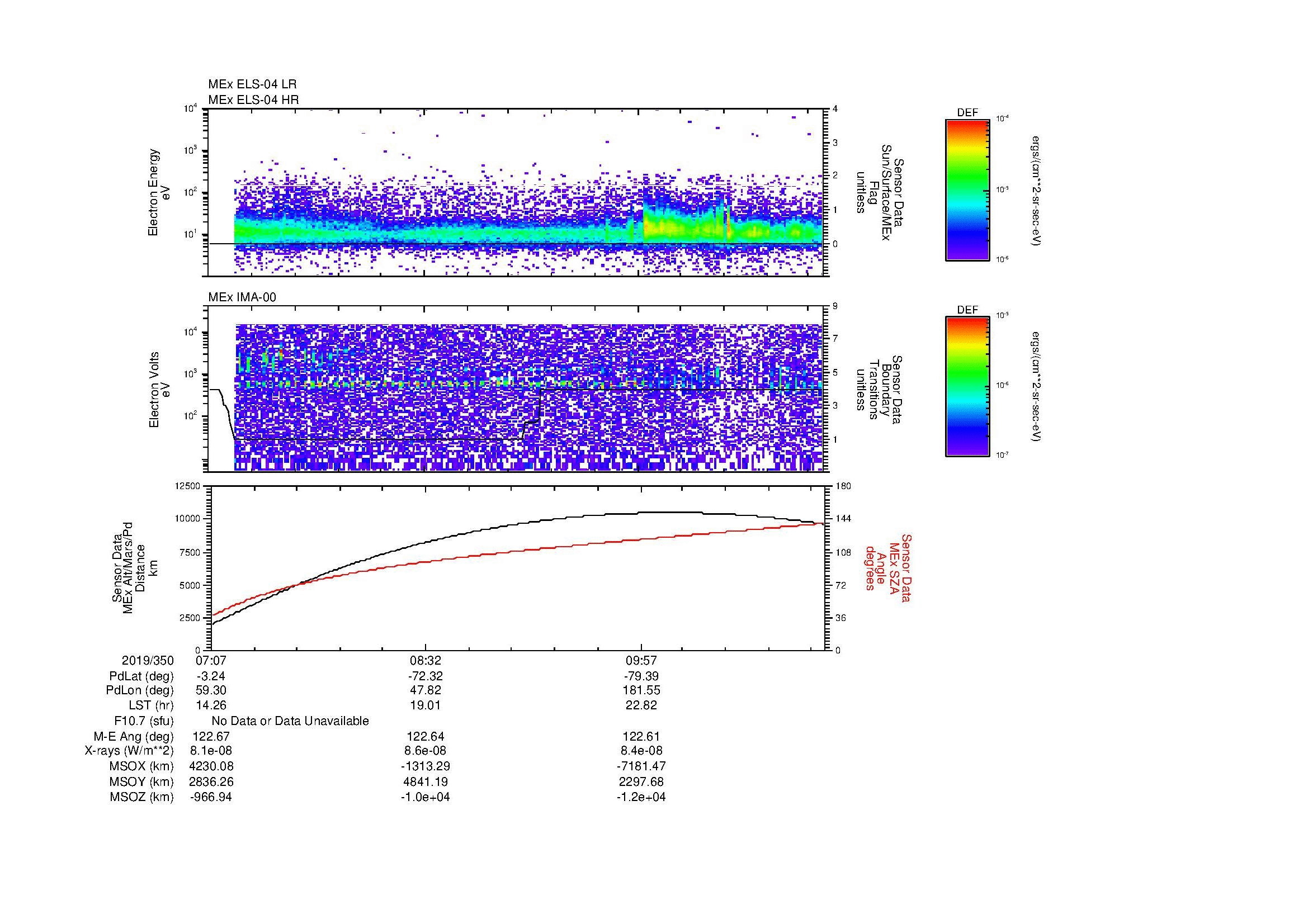Click the 07:07 time tick label
Screen dimensions: 1308x924
click(211, 660)
